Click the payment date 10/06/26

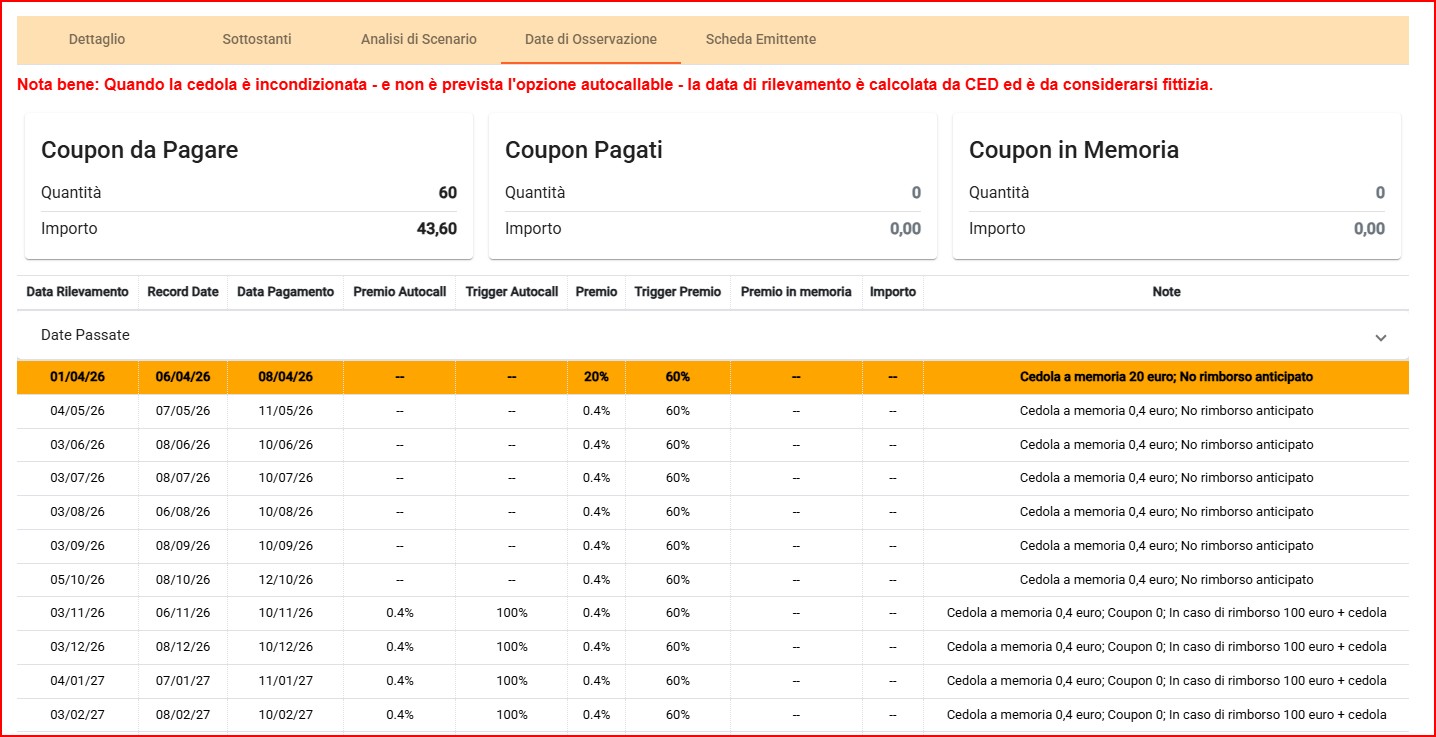pyautogui.click(x=286, y=445)
